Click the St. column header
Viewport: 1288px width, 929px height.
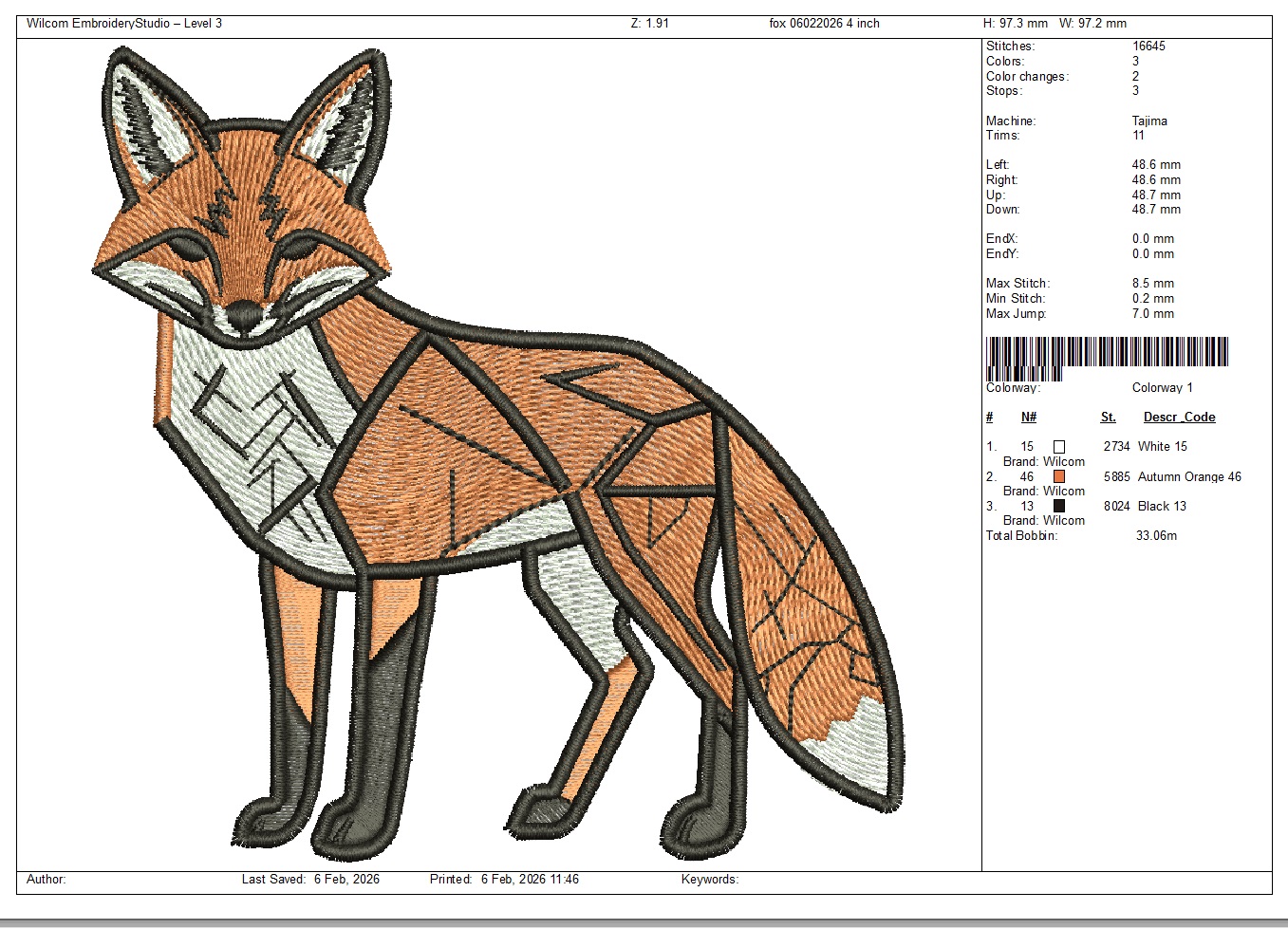(x=1108, y=418)
